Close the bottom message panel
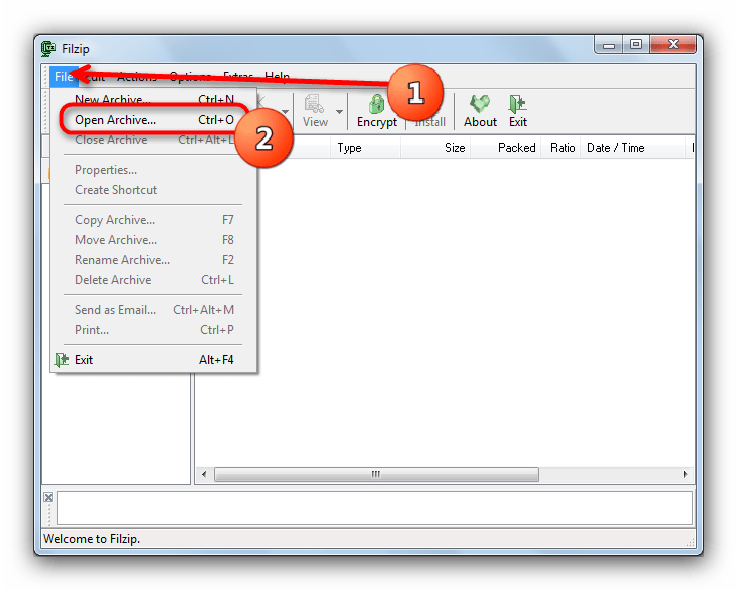The image size is (737, 590). [x=48, y=497]
